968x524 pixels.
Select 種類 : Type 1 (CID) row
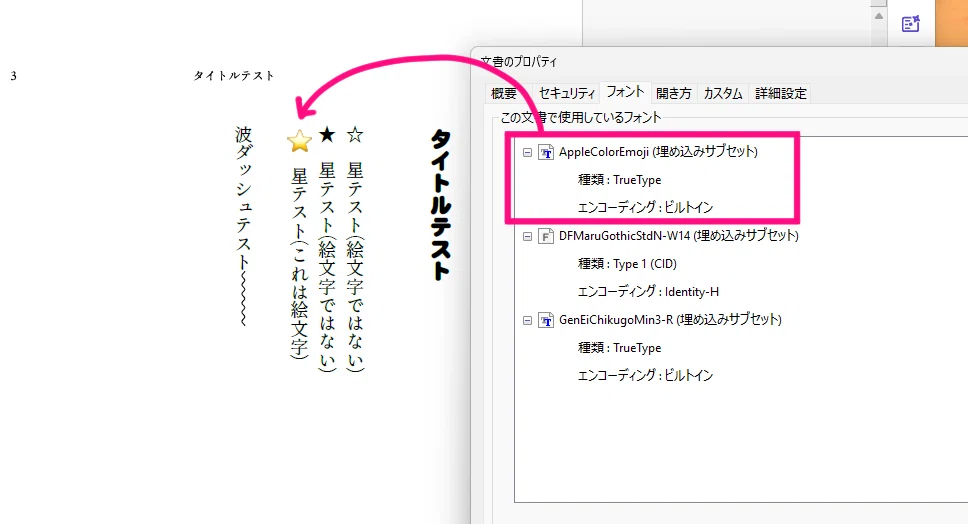pyautogui.click(x=627, y=264)
